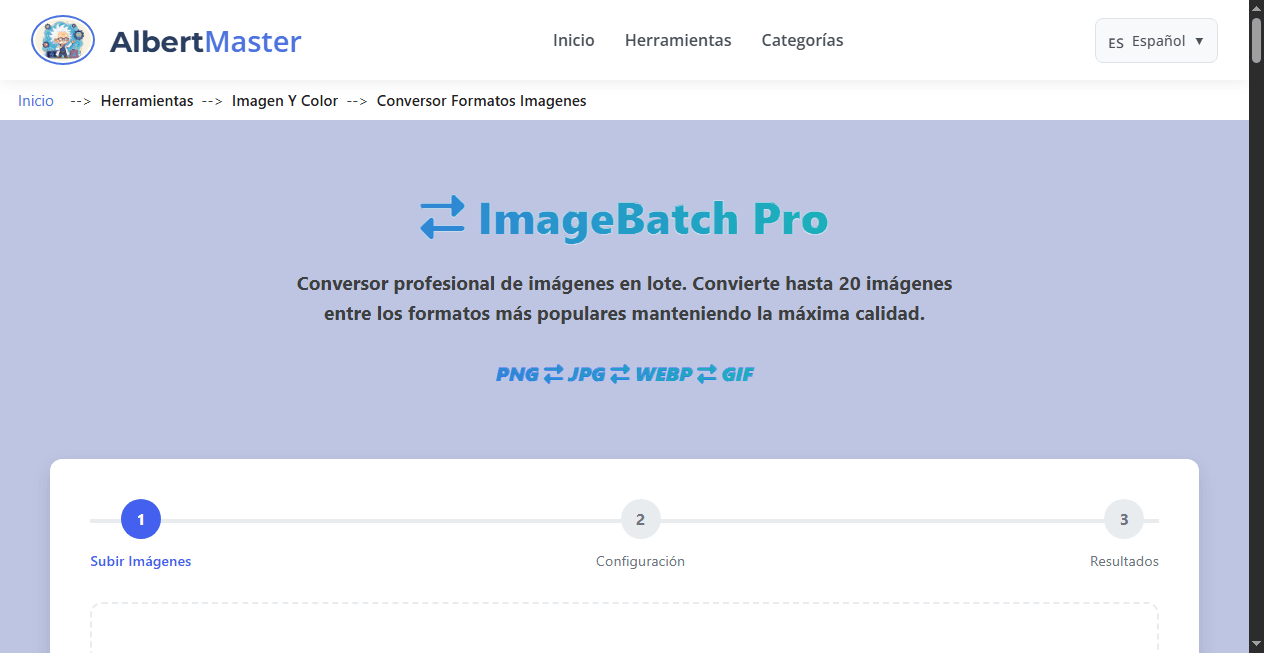Image resolution: width=1264 pixels, height=653 pixels.
Task: Click the Imagen Y Color breadcrumb link
Action: 285,101
